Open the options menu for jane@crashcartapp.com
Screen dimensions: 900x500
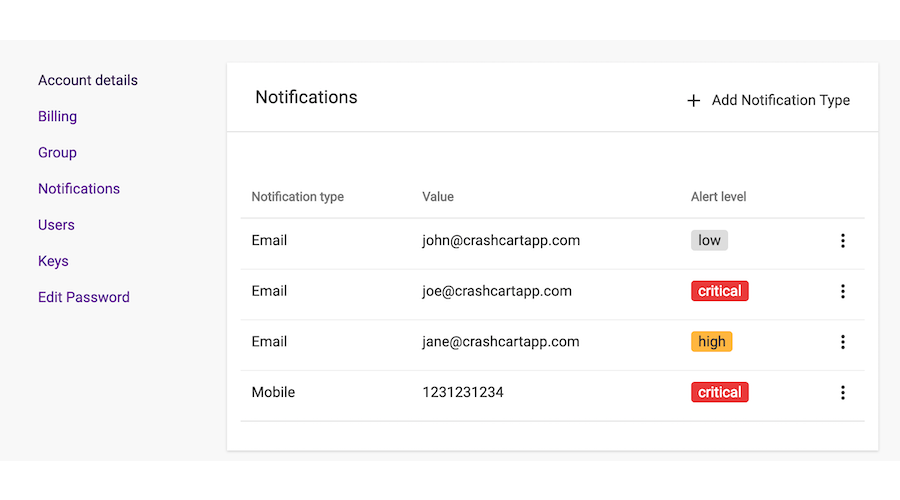pos(843,342)
